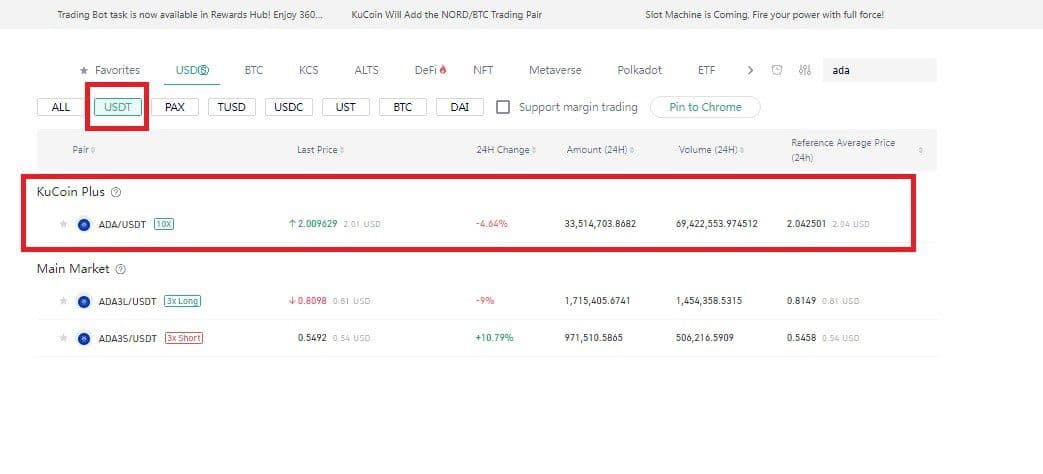Open the Main Market help question mark
This screenshot has height=474, width=1043.
point(120,269)
